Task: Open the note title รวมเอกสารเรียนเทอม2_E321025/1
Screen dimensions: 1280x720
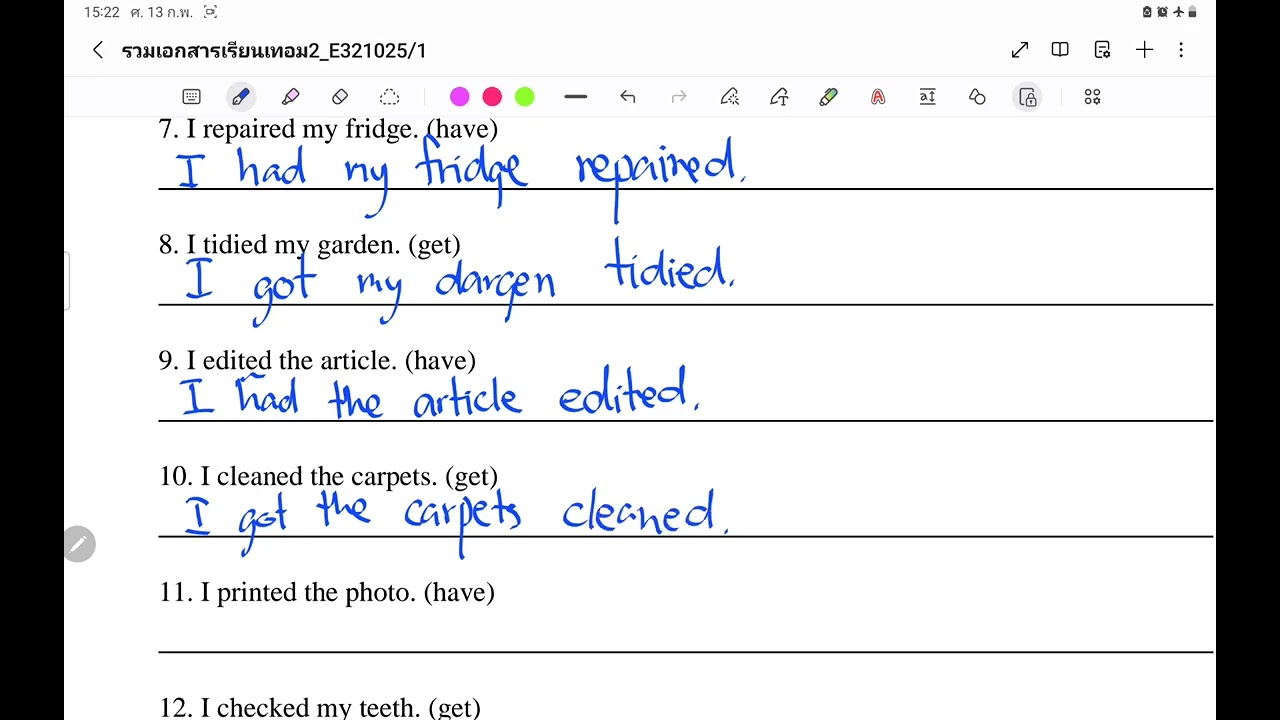Action: click(274, 50)
